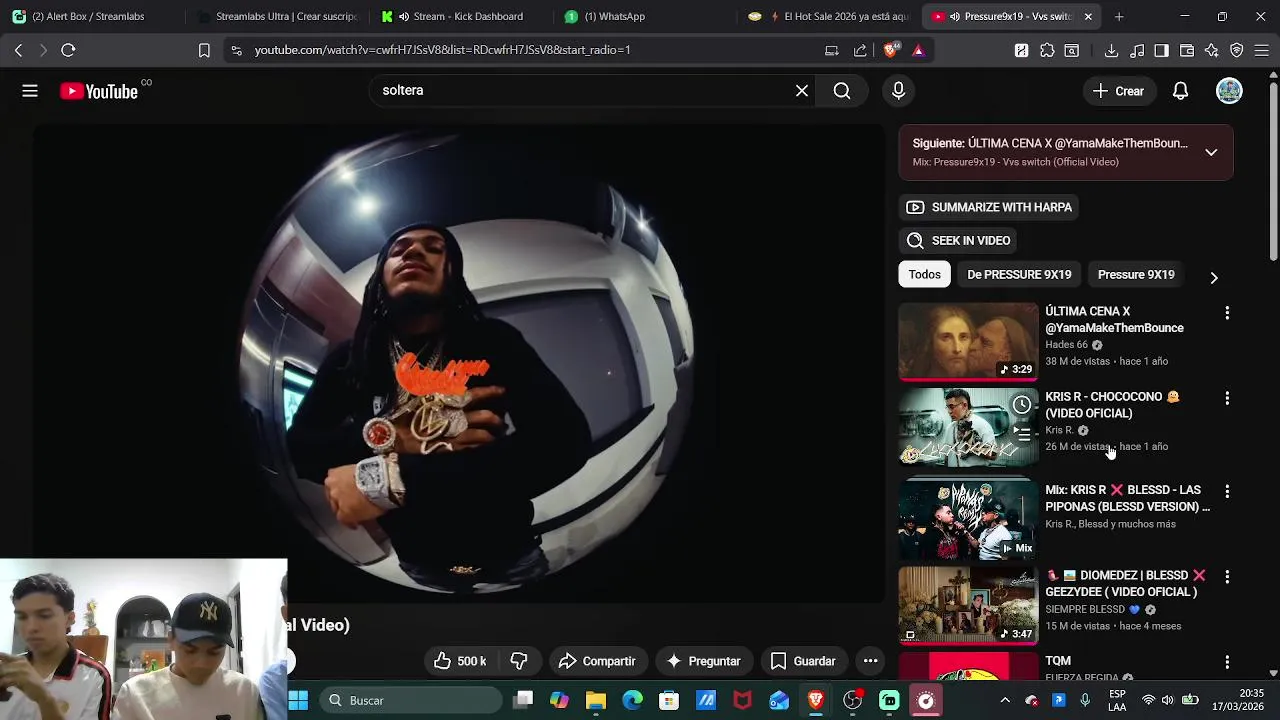Open the account avatar menu
This screenshot has width=1280, height=720.
1229,91
